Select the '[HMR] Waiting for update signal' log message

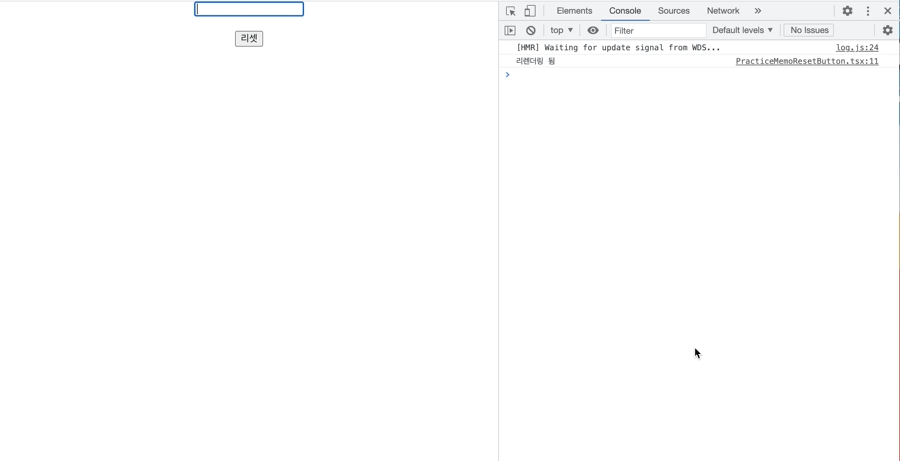click(x=618, y=48)
